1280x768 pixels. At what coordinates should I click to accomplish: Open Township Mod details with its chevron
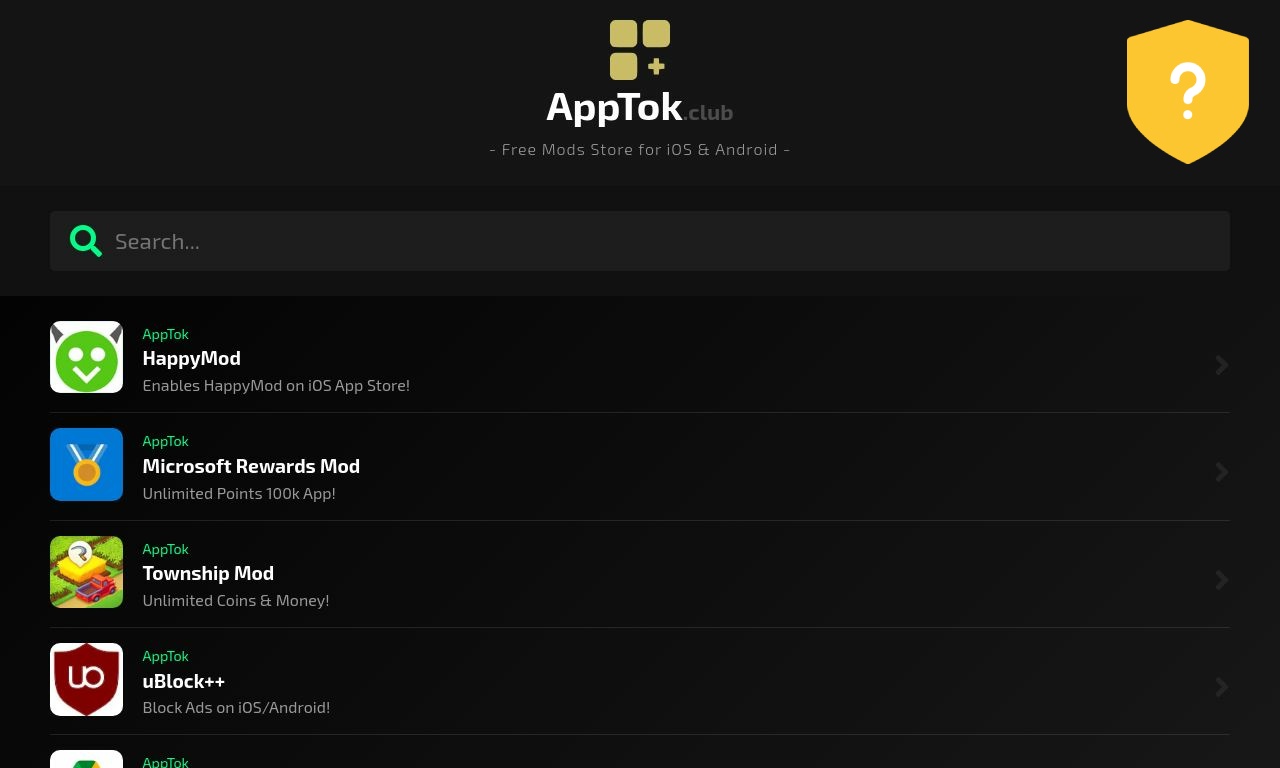[1221, 579]
